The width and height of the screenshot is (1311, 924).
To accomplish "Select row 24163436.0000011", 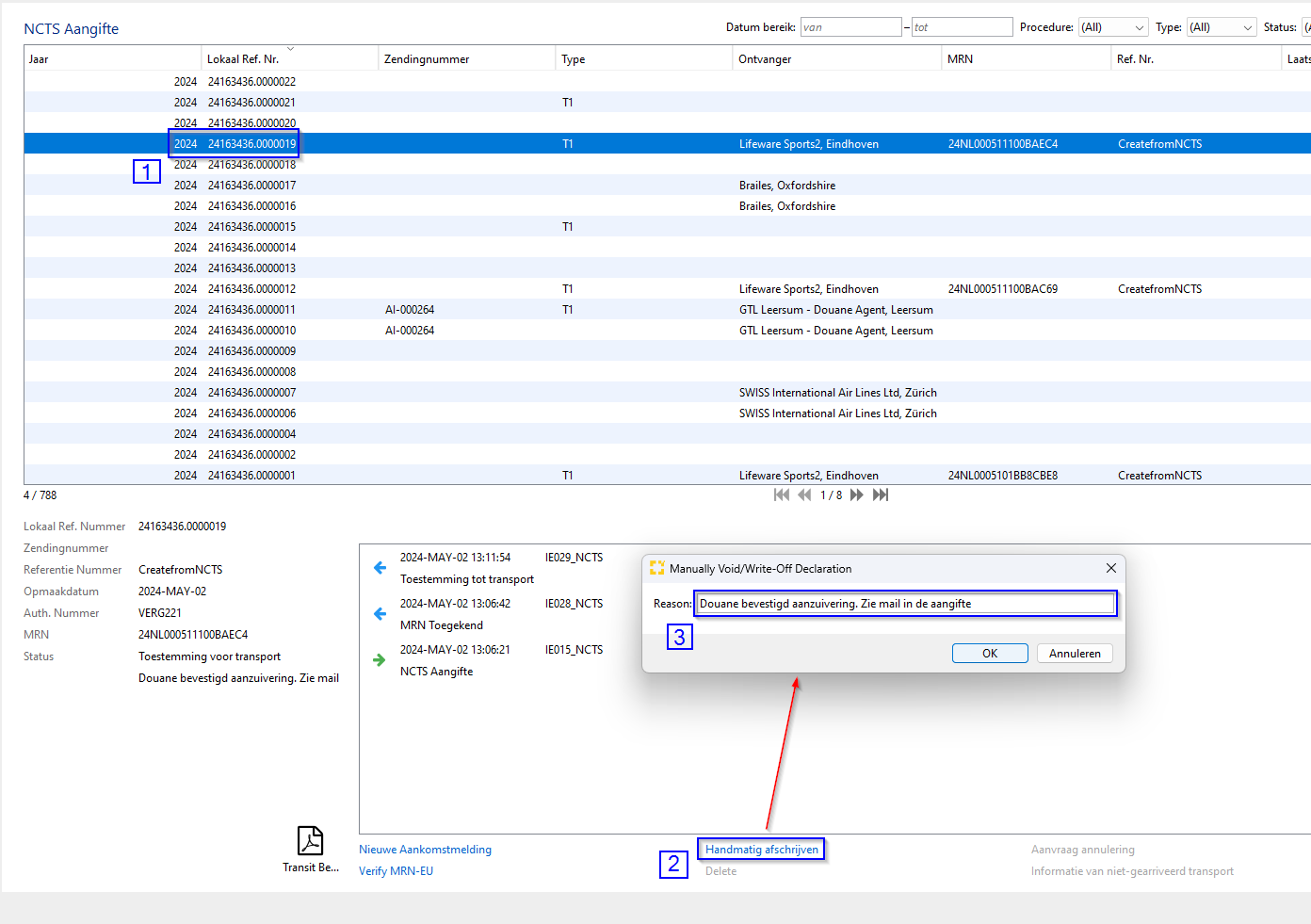I will [x=667, y=310].
